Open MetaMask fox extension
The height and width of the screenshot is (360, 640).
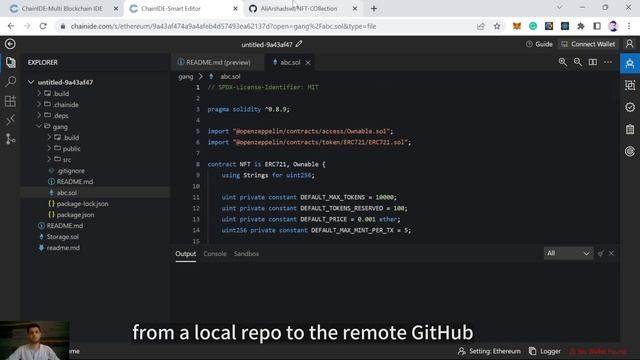coord(517,26)
